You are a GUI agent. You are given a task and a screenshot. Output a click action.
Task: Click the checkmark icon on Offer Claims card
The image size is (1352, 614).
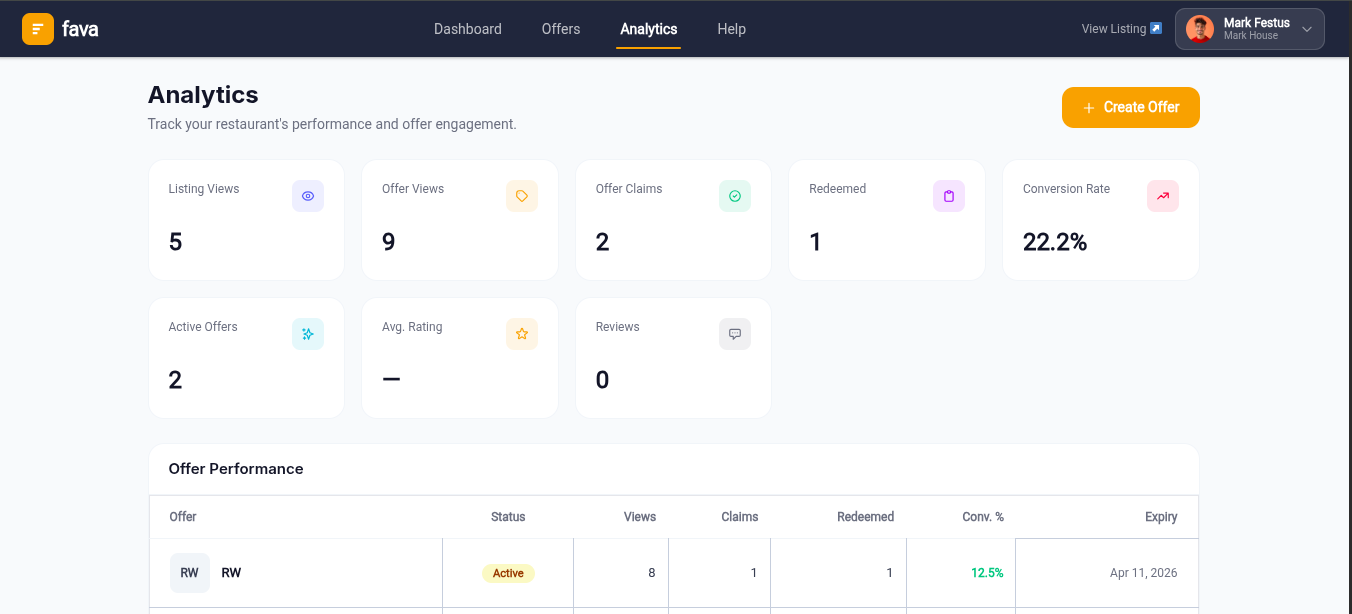tap(735, 196)
